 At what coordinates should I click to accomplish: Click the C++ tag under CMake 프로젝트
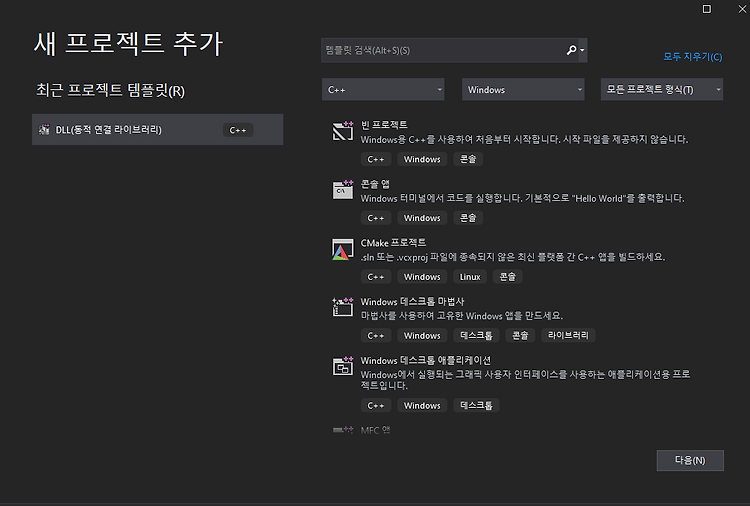375,276
